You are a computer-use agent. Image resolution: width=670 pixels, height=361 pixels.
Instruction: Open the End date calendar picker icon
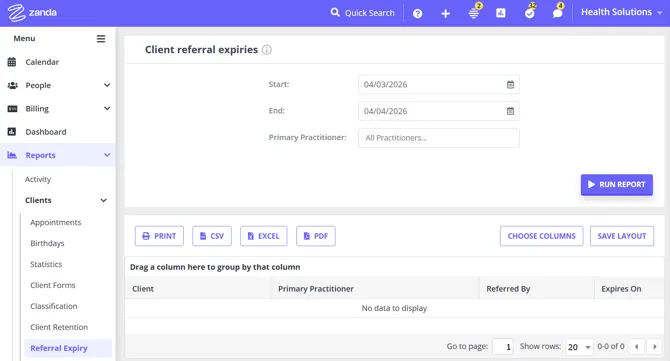[x=510, y=111]
